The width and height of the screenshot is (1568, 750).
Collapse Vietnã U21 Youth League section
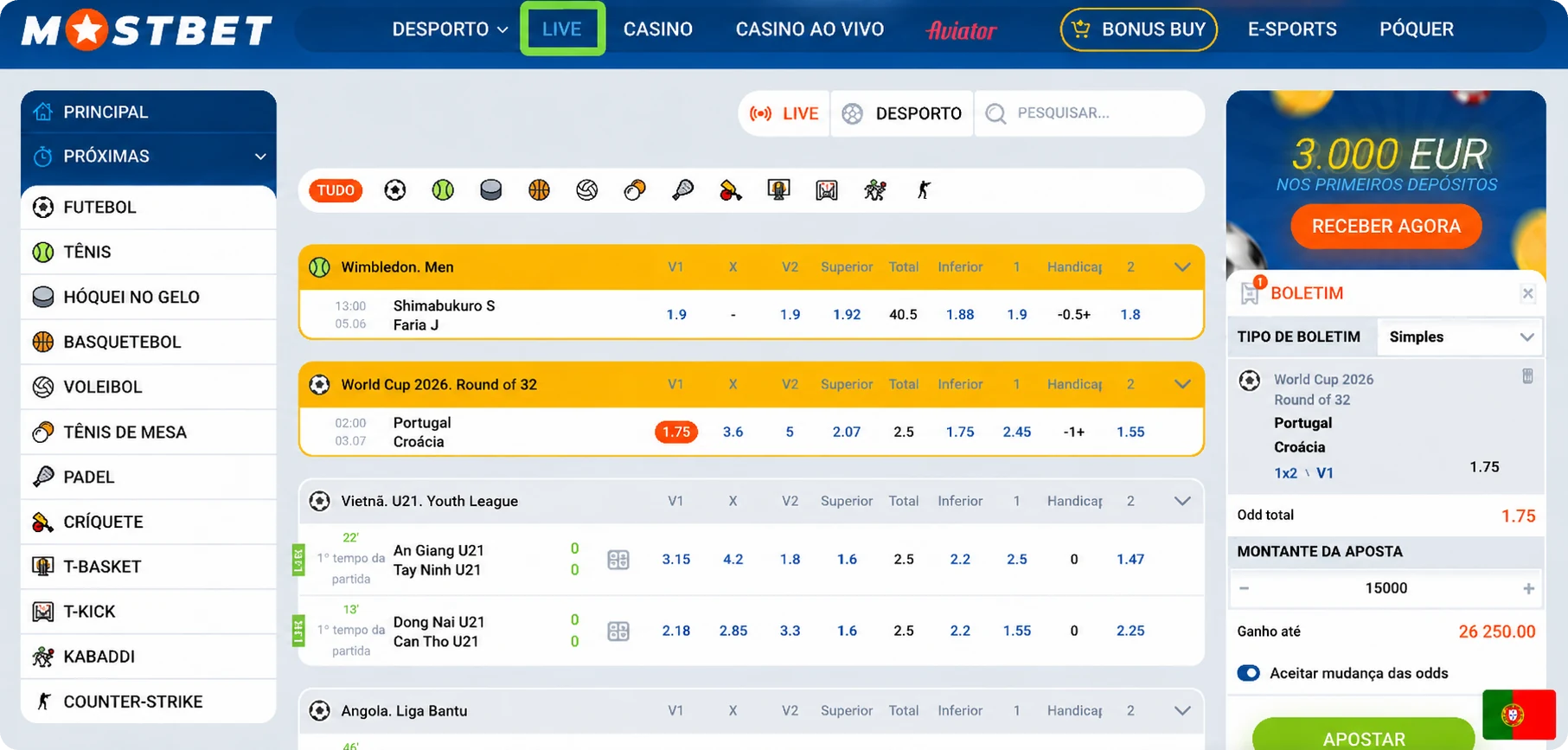(x=1182, y=501)
